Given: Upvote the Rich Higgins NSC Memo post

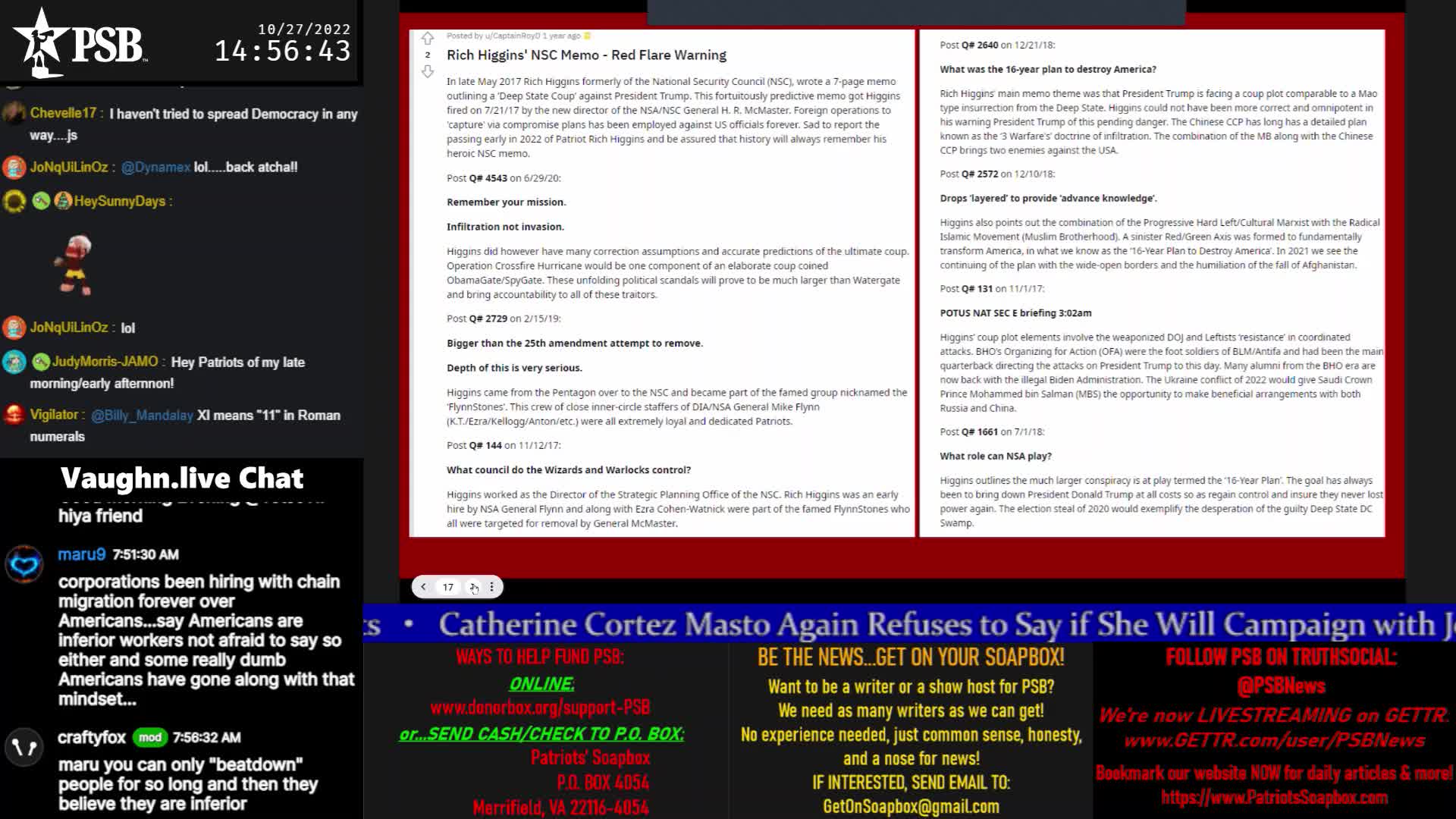Looking at the screenshot, I should coord(428,38).
